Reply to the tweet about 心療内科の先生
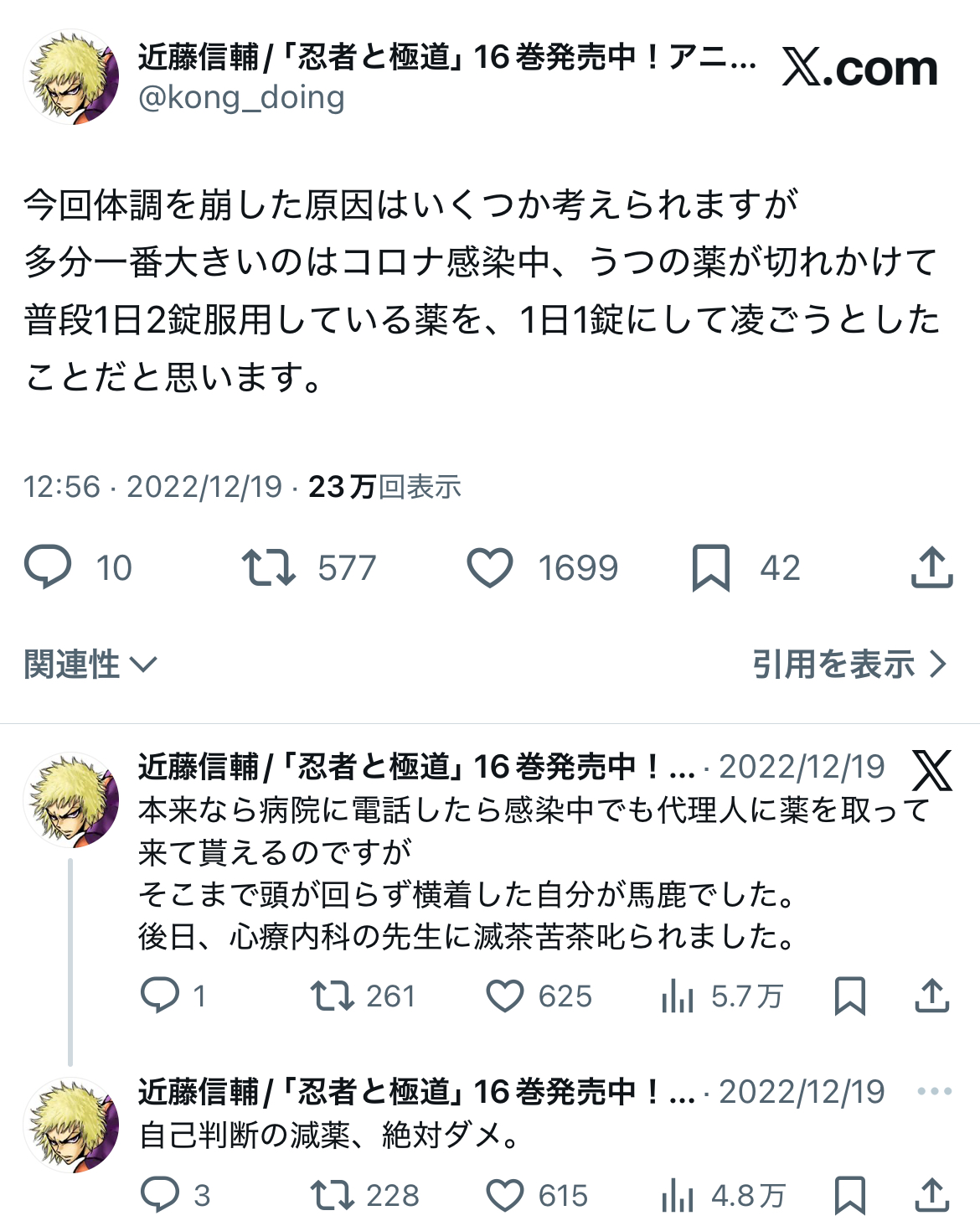This screenshot has height=1221, width=980. 160,996
